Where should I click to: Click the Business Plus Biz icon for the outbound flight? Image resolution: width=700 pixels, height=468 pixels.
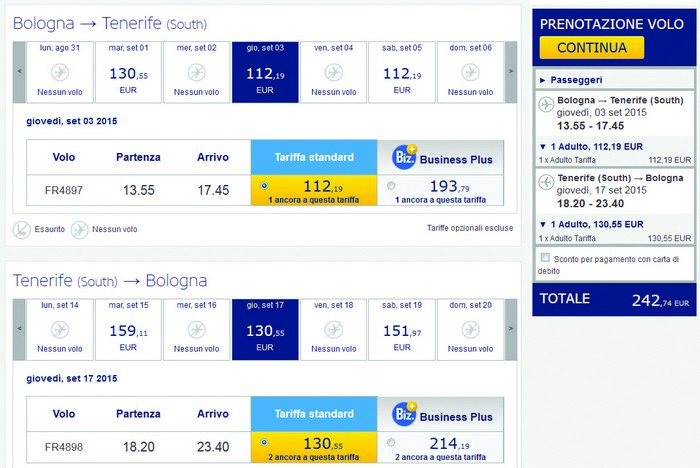coord(404,157)
